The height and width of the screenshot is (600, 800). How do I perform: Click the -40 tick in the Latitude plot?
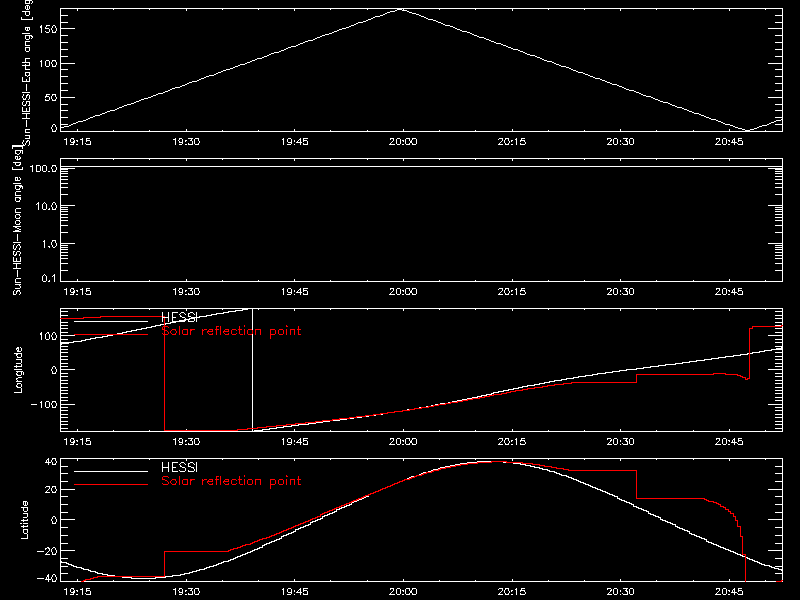click(47, 579)
